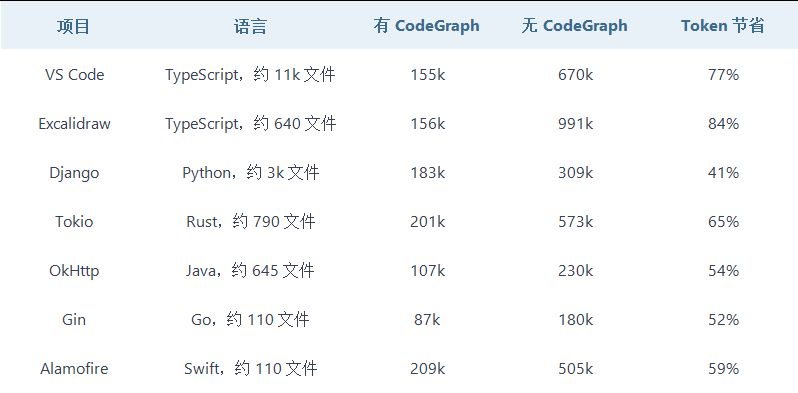Click the Rust 约 790 文件 cell
Image resolution: width=798 pixels, height=393 pixels.
point(250,221)
